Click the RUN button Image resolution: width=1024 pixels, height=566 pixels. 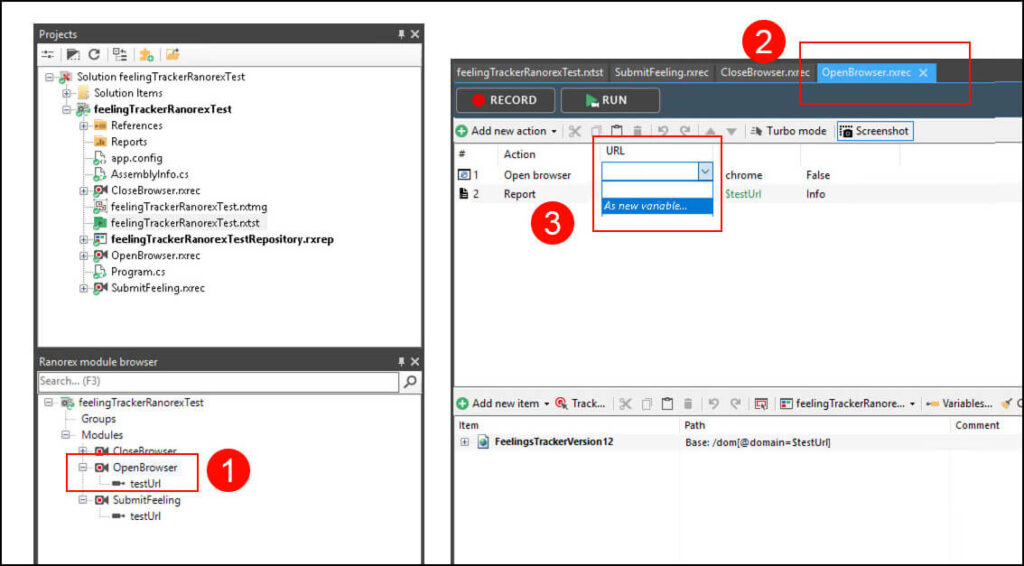point(610,101)
